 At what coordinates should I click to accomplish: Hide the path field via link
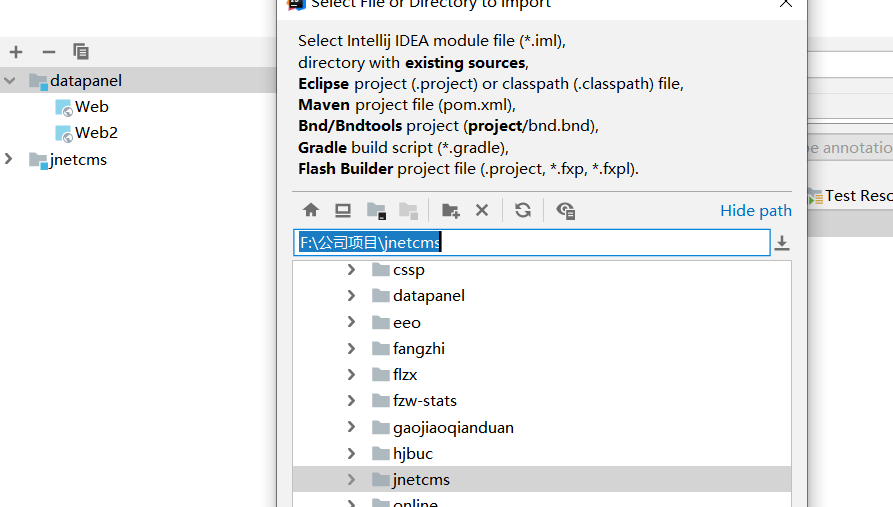click(755, 210)
